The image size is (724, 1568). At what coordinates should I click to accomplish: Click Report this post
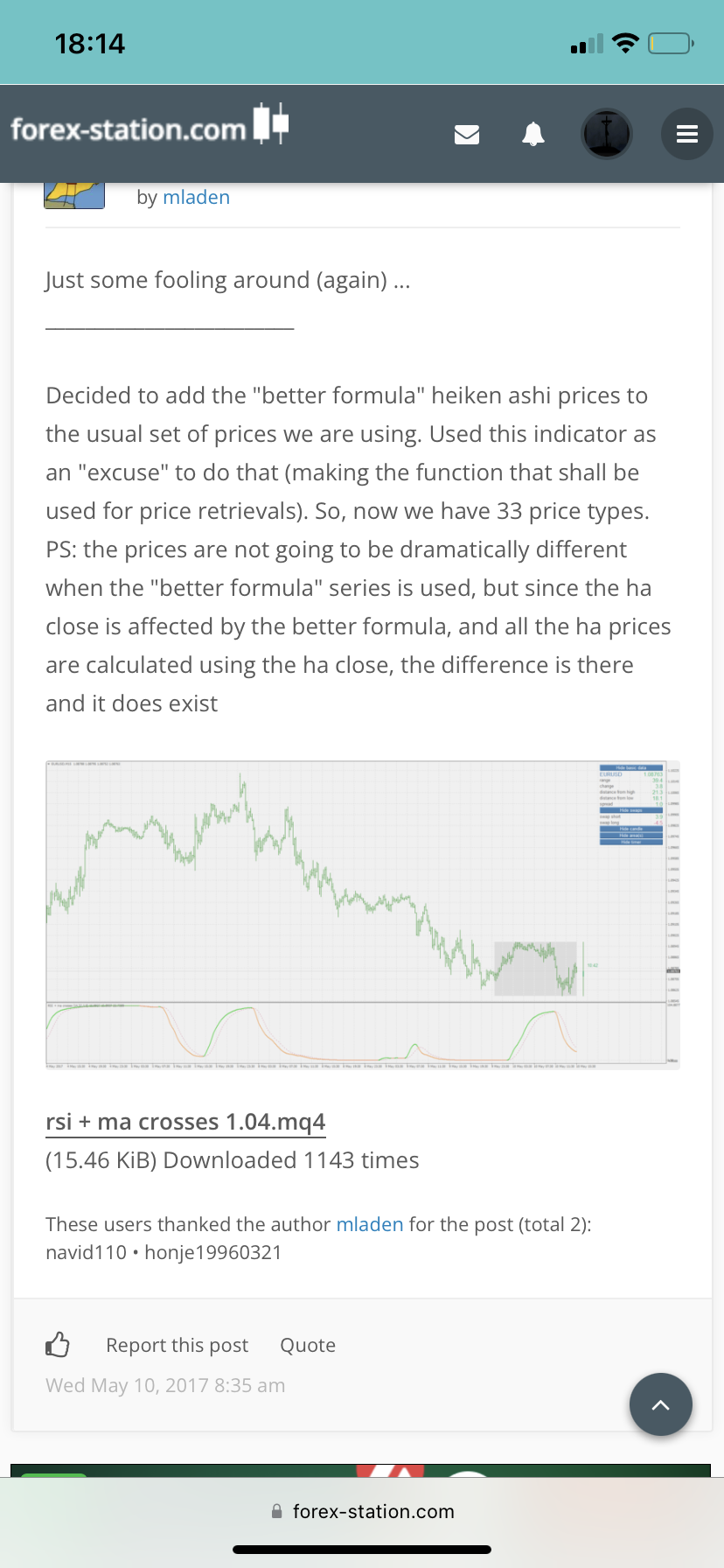177,1345
